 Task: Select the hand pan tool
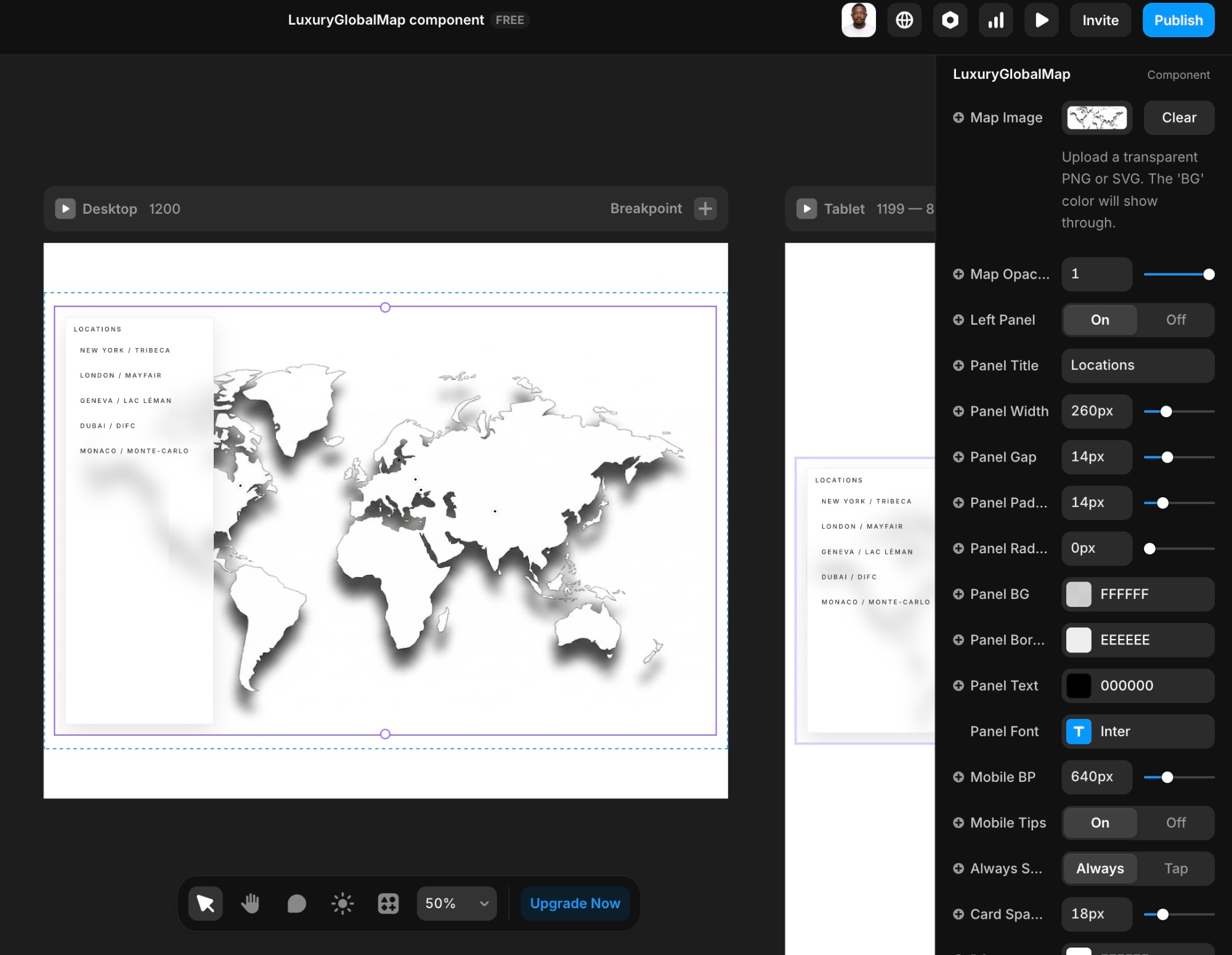point(250,903)
